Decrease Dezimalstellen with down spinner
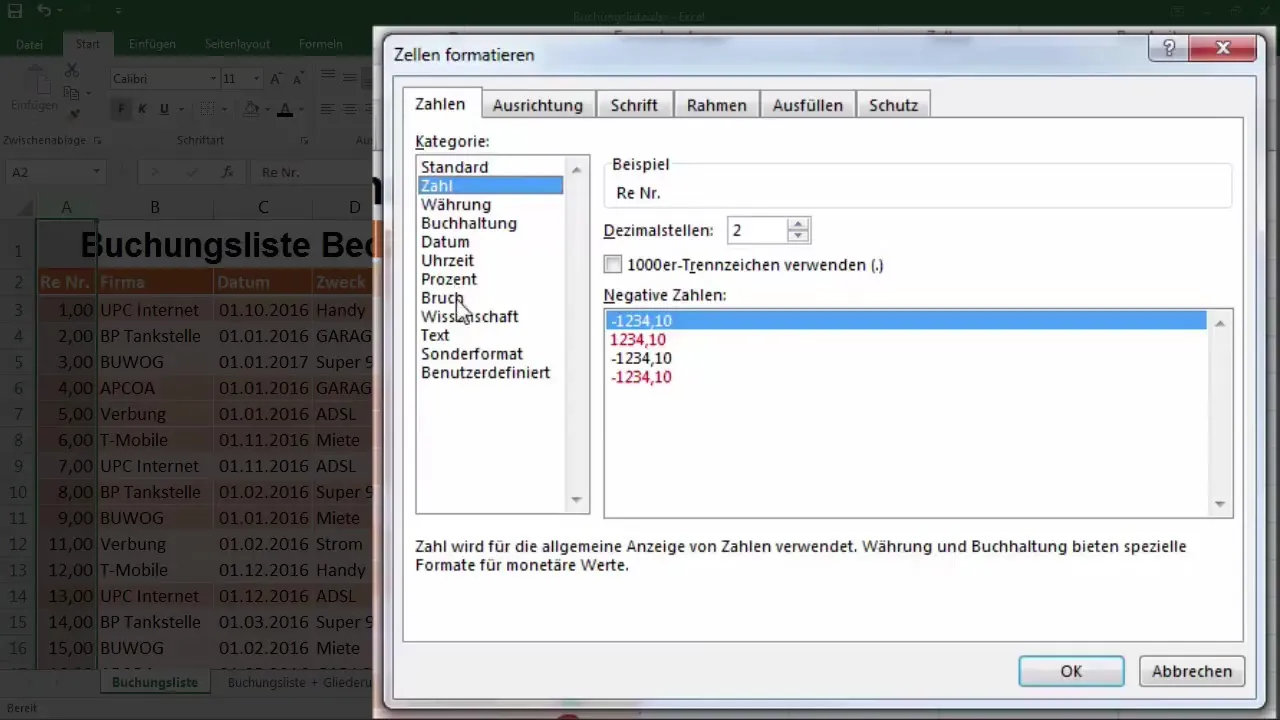The height and width of the screenshot is (720, 1280). 798,236
